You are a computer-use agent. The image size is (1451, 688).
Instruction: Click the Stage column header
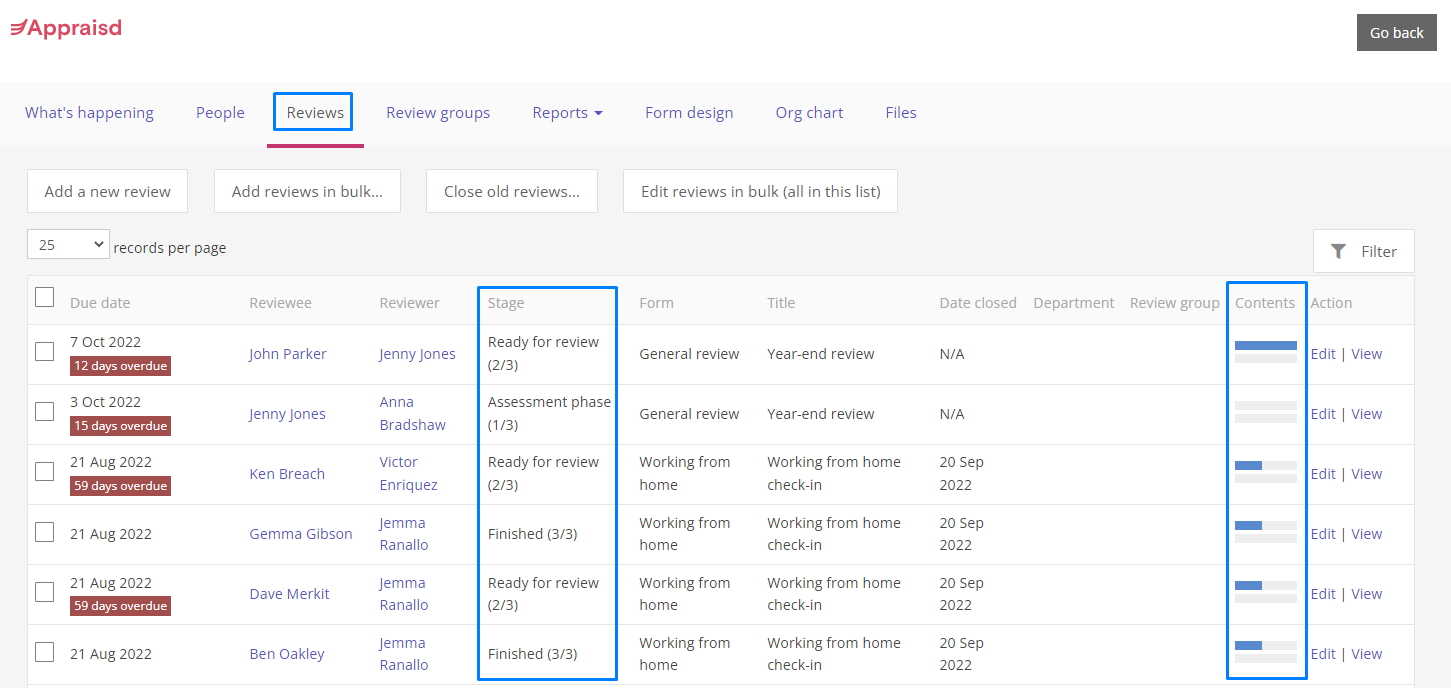pyautogui.click(x=506, y=303)
